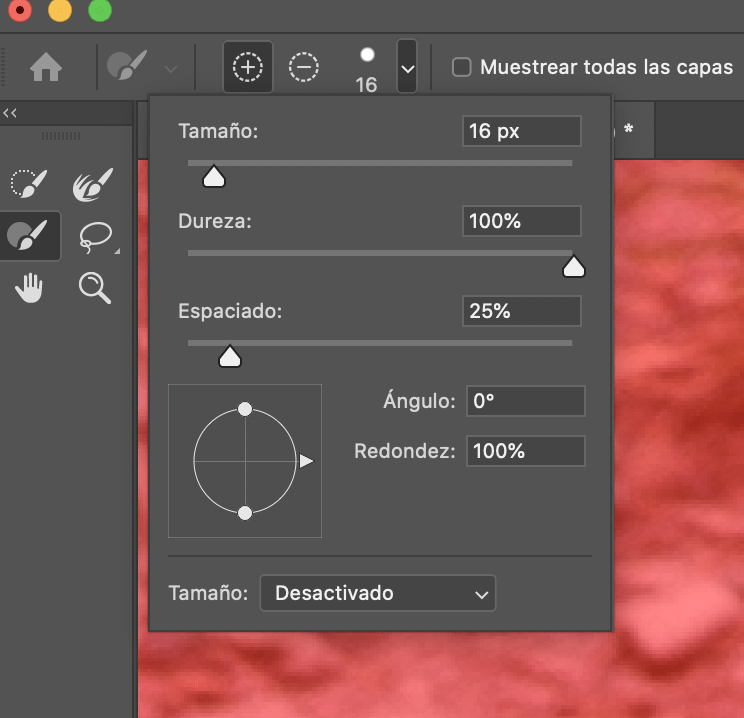This screenshot has height=718, width=744.
Task: Click bottom roundness handle on brush circle
Action: pos(245,513)
